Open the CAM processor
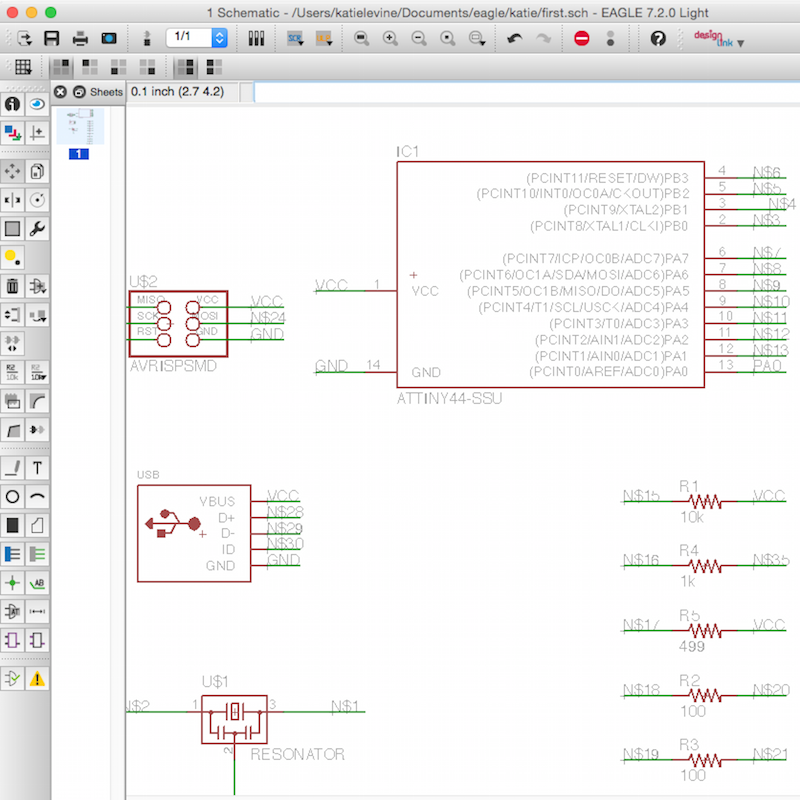The width and height of the screenshot is (800, 800). 109,38
